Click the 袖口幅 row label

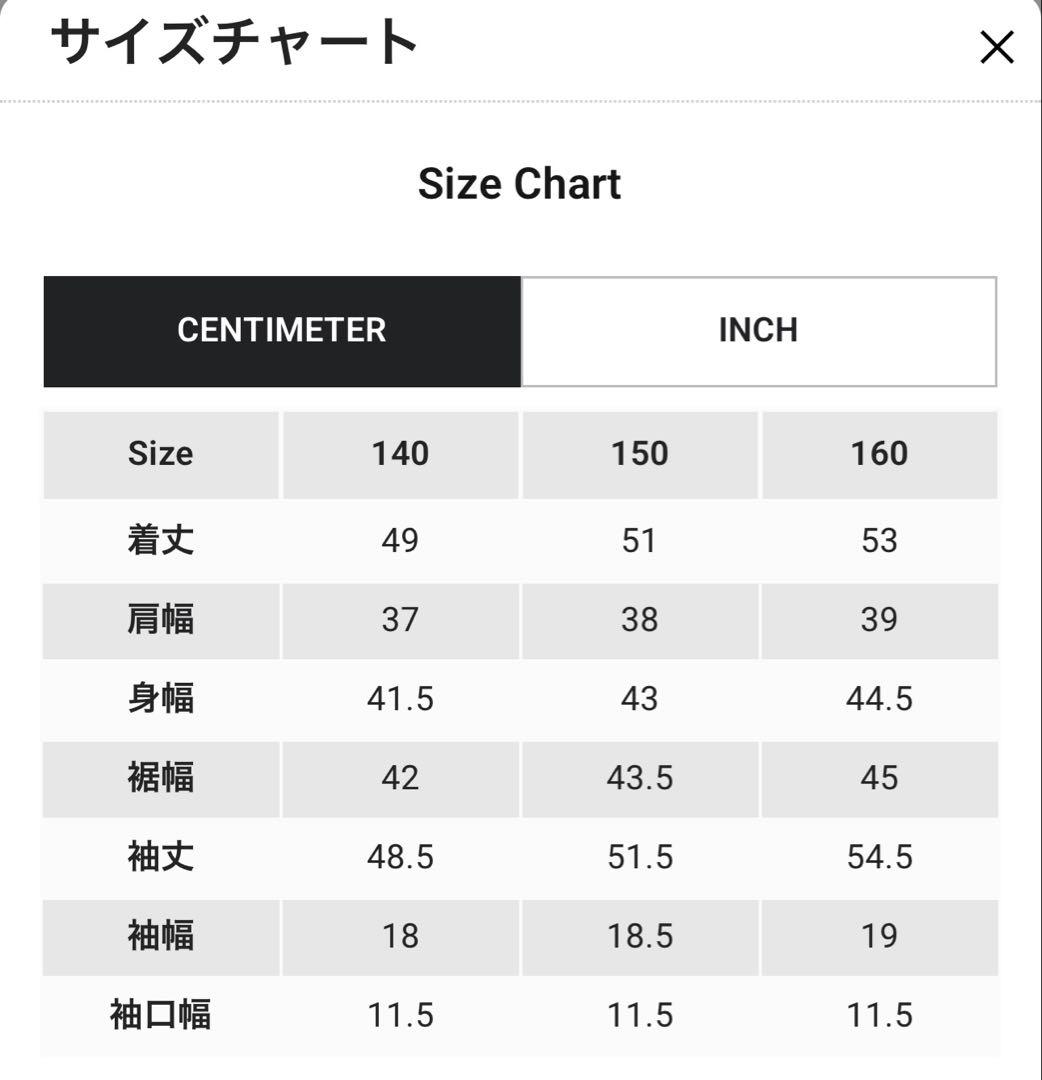click(x=161, y=1016)
